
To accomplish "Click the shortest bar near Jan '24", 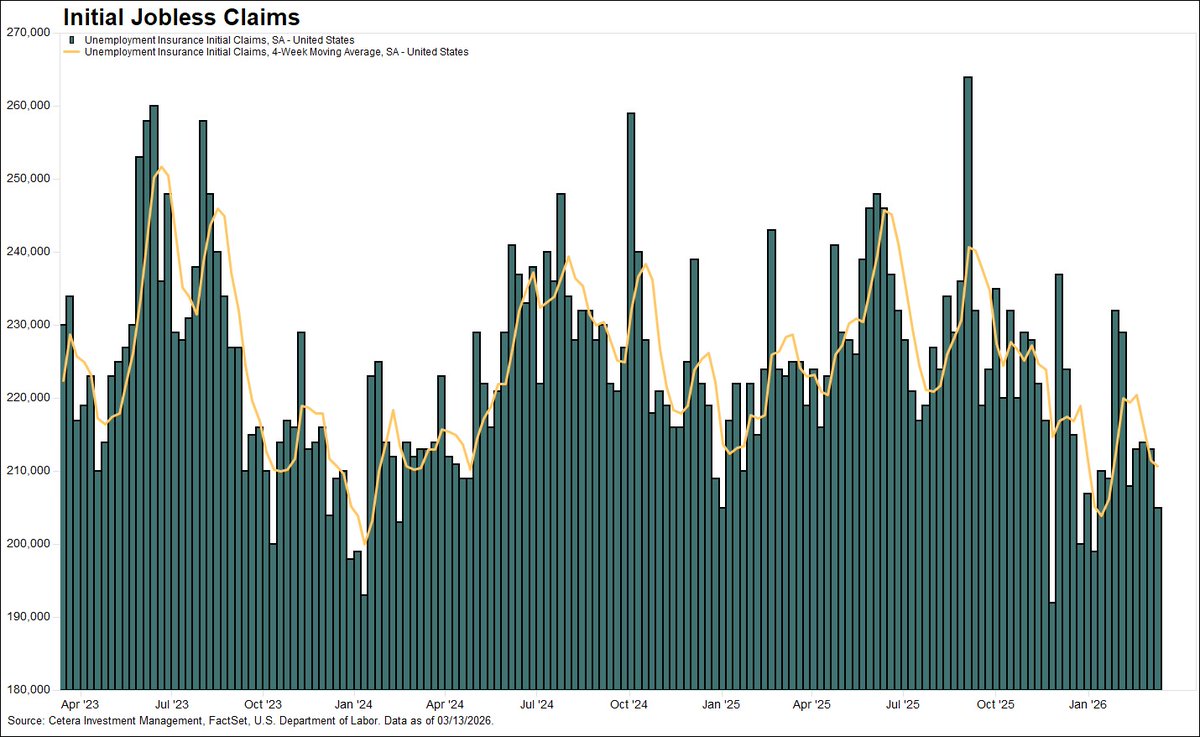I will [x=362, y=640].
